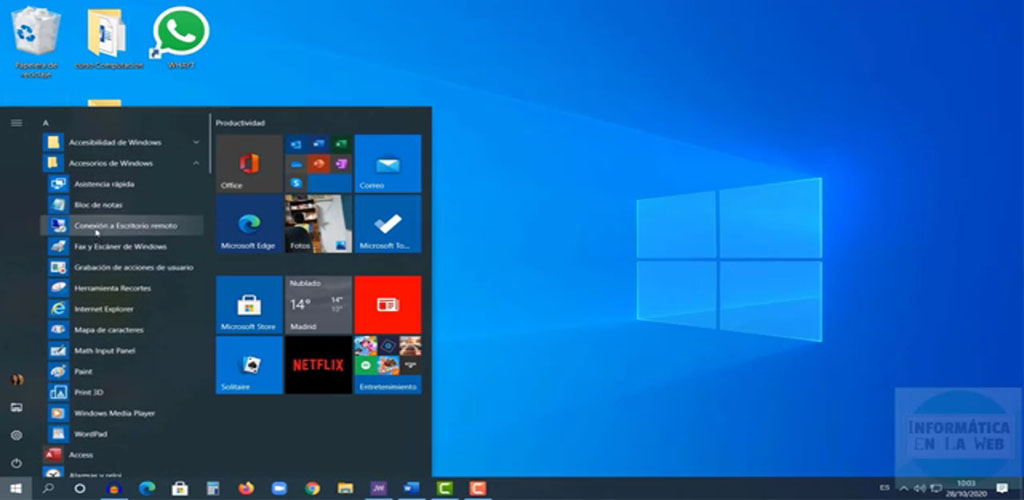The width and height of the screenshot is (1024, 500).
Task: Open Cortana circle on taskbar
Action: coord(80,488)
